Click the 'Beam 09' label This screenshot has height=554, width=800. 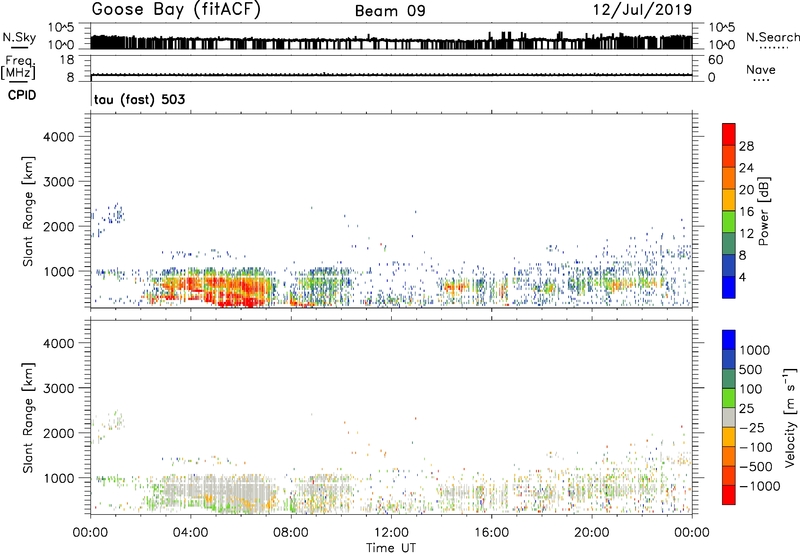click(x=390, y=11)
